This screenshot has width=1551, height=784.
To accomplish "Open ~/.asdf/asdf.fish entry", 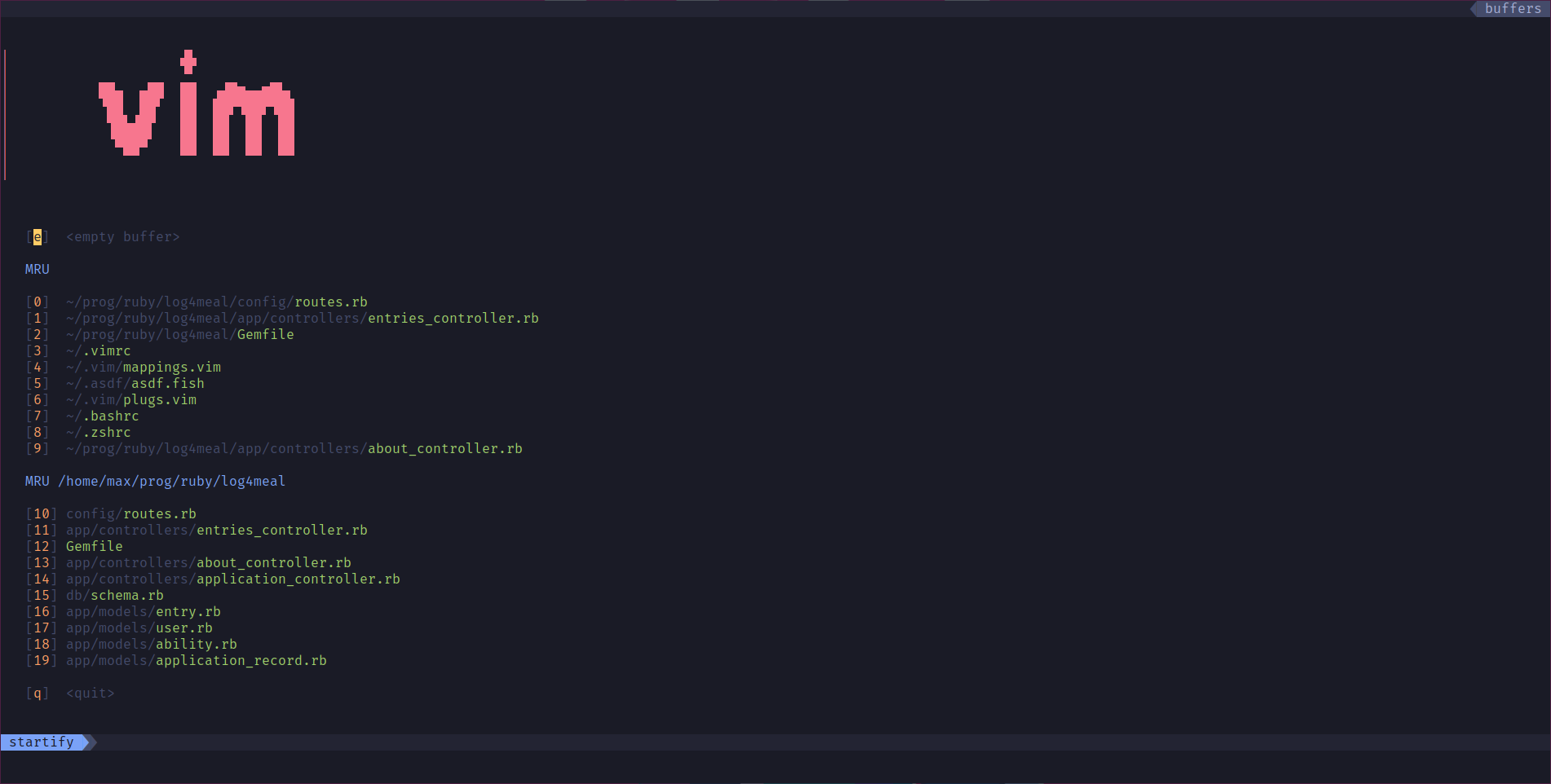I will pos(135,384).
